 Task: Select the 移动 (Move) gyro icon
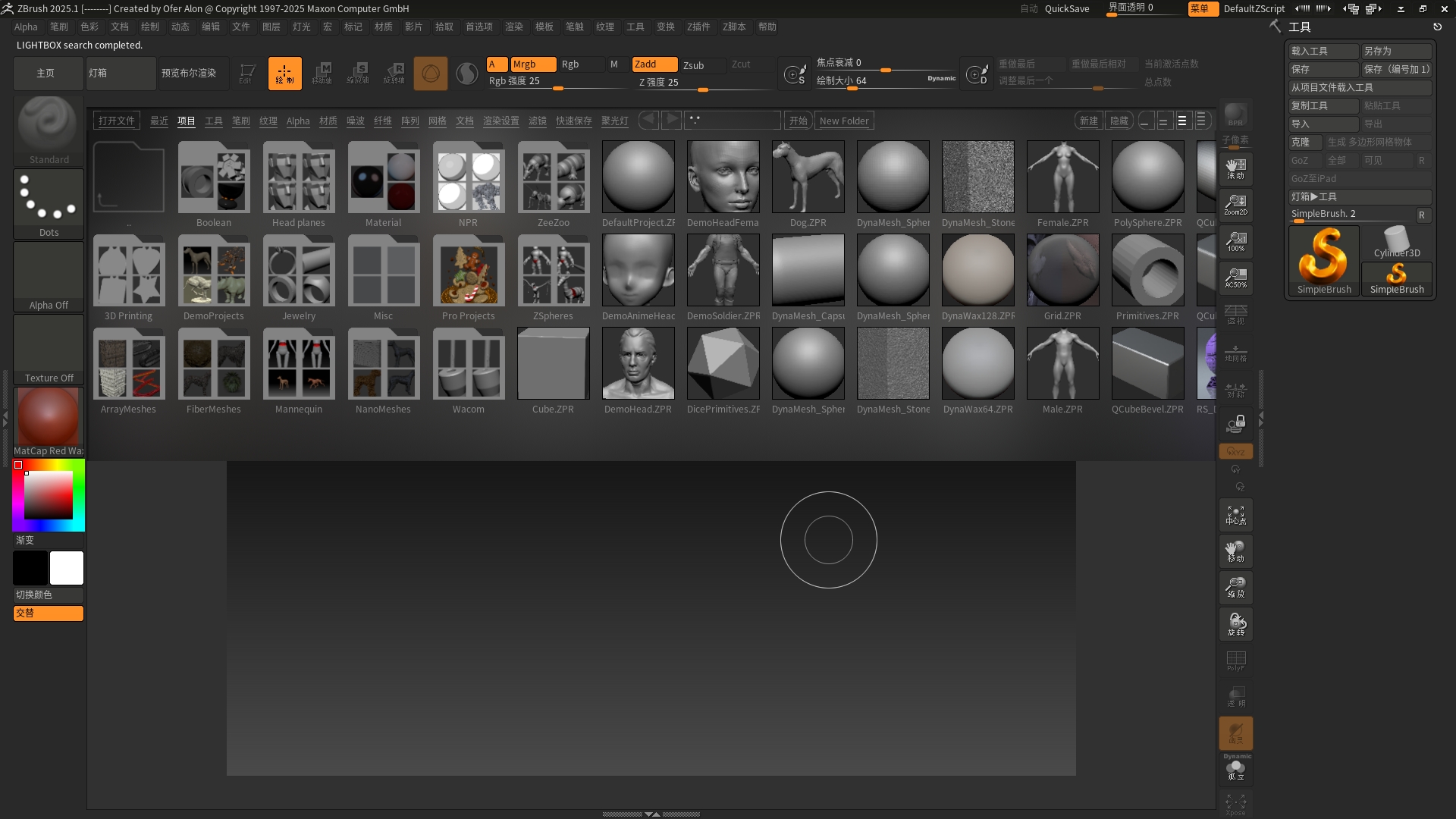[x=1235, y=551]
